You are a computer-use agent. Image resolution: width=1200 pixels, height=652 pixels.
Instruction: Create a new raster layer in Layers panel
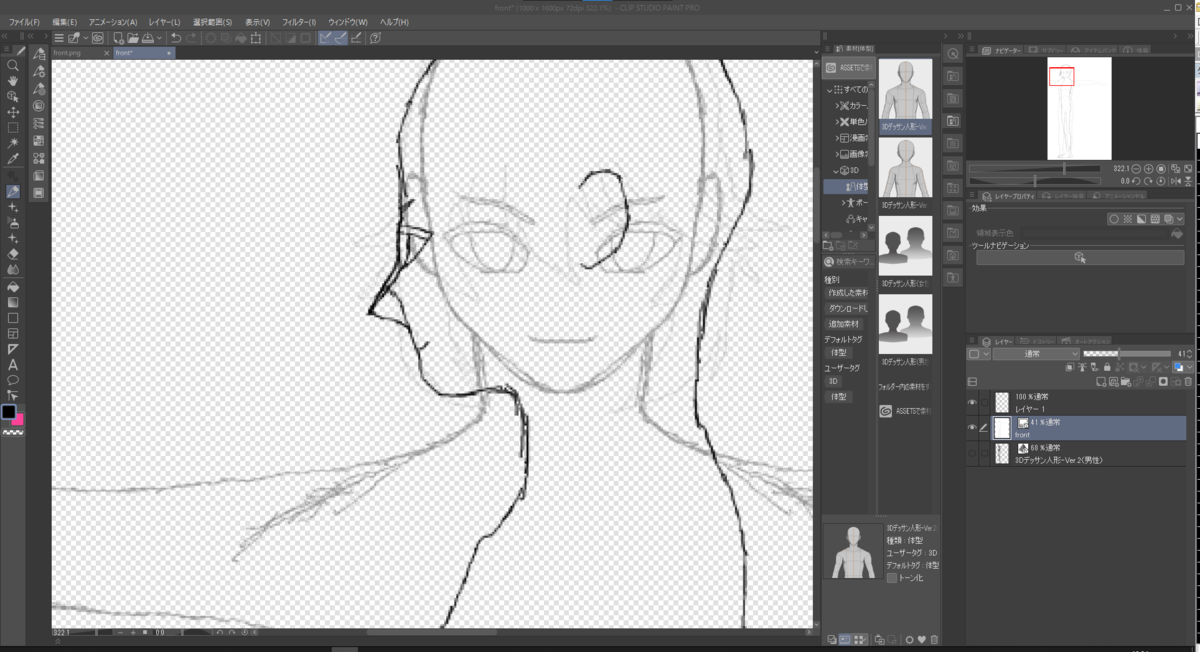1100,382
